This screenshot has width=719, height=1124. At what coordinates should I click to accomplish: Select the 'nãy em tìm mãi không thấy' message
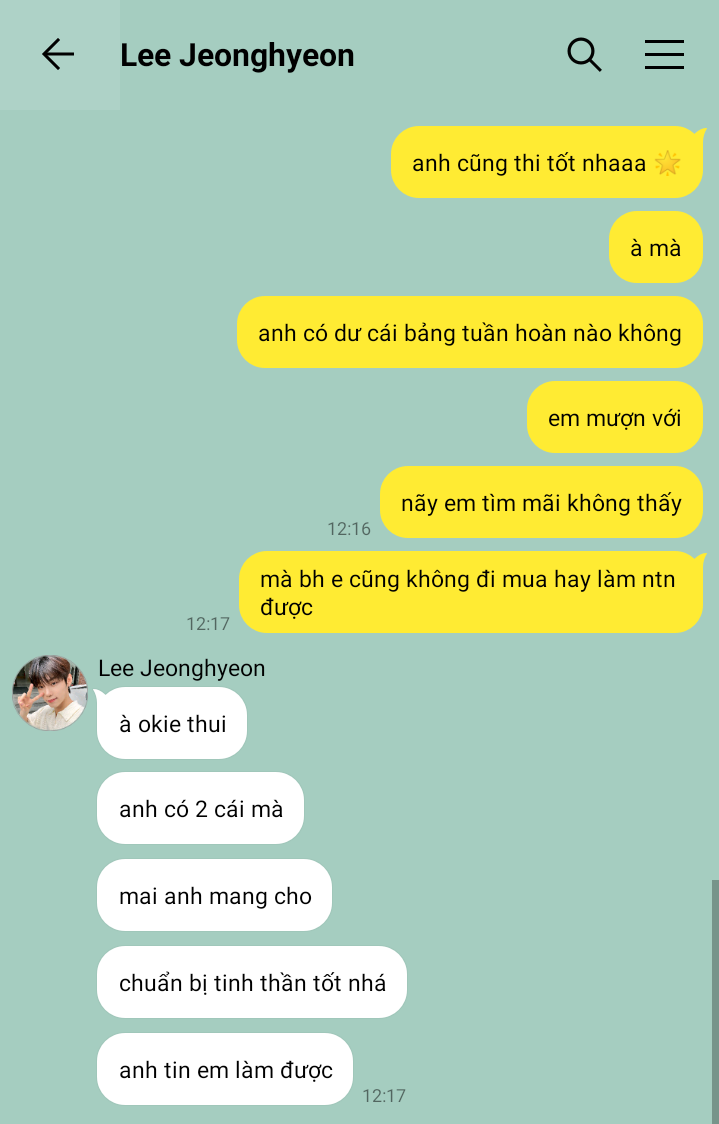coord(541,503)
